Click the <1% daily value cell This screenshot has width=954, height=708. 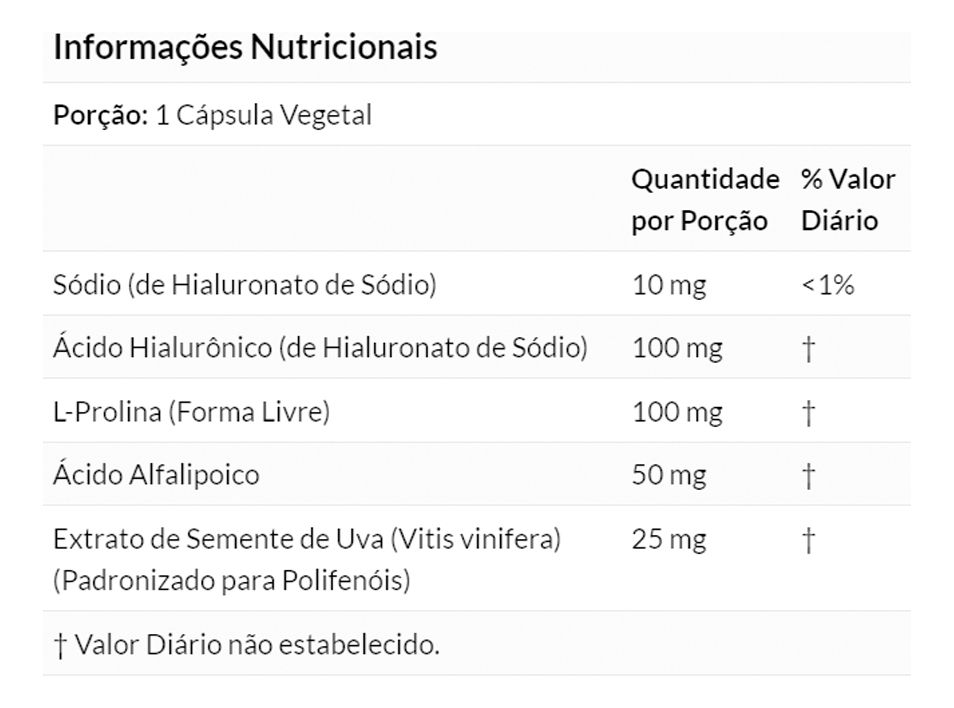(828, 285)
